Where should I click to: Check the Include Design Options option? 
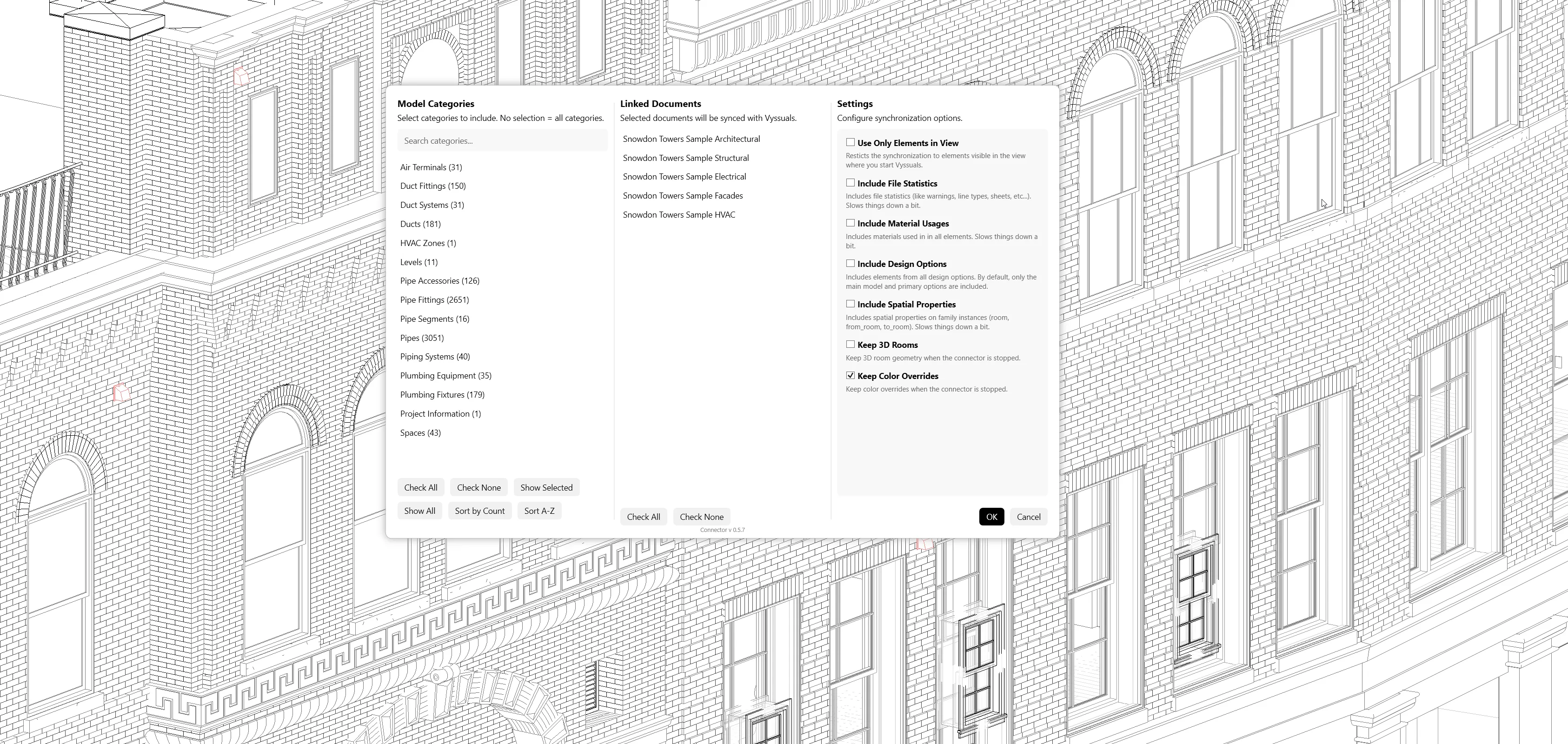click(x=850, y=263)
